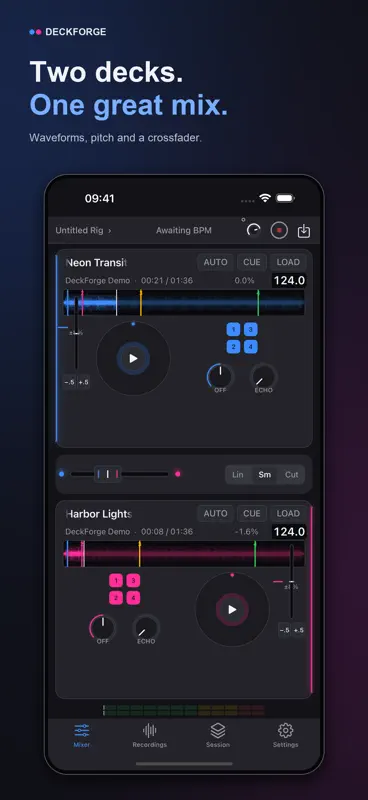Viewport: 368px width, 800px height.
Task: Tap the 00:21 / 01:36 time readout
Action: [167, 281]
